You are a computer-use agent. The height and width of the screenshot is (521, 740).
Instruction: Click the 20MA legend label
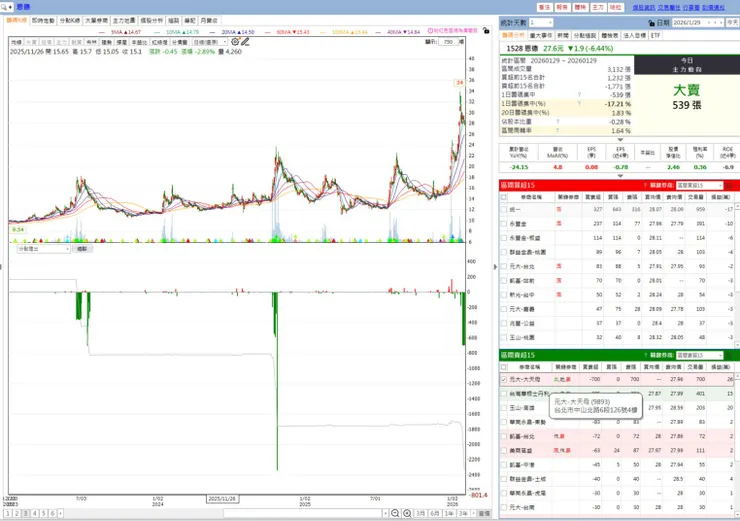click(238, 32)
